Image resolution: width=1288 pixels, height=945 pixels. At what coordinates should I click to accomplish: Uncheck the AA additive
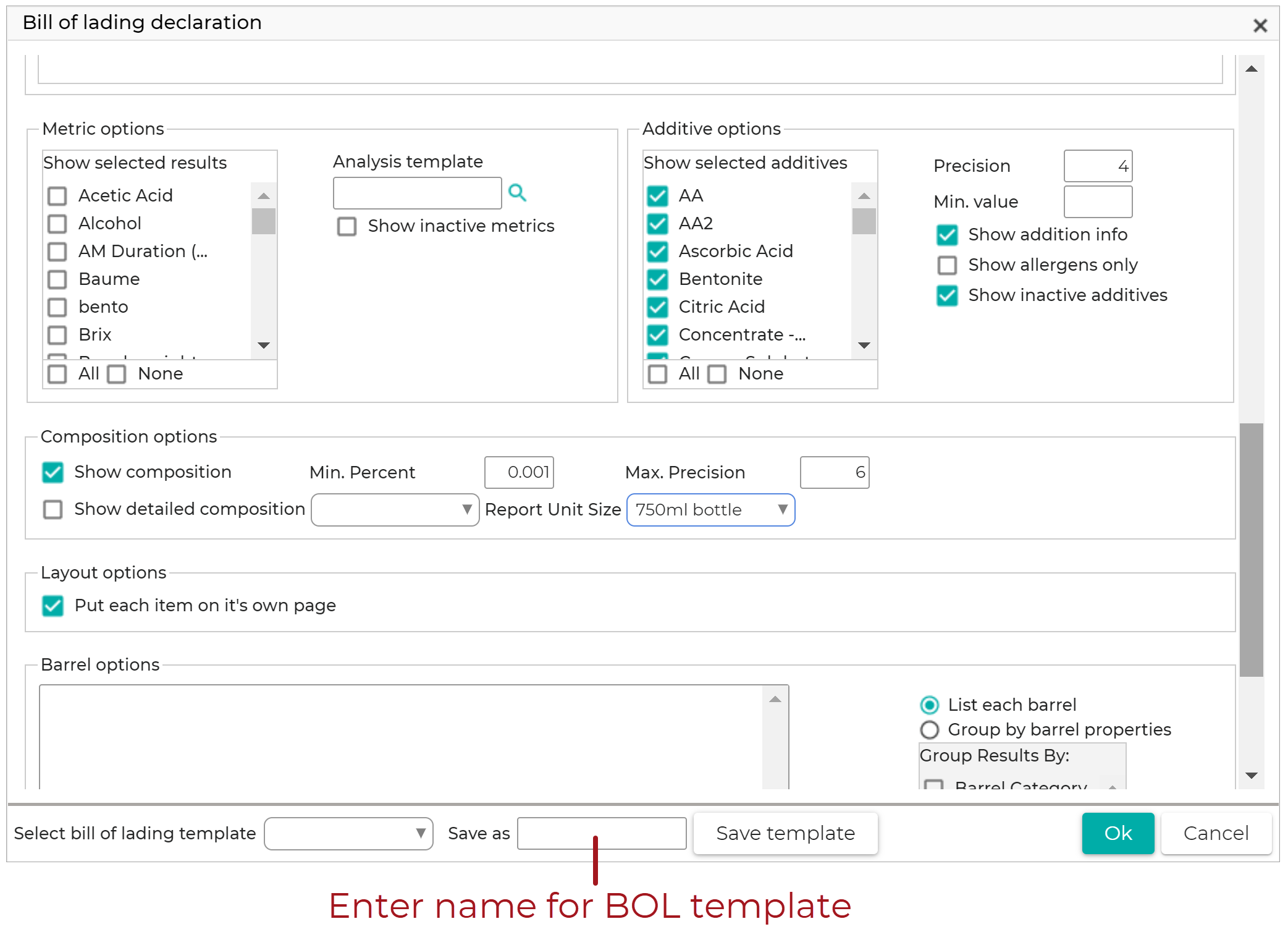click(x=658, y=196)
